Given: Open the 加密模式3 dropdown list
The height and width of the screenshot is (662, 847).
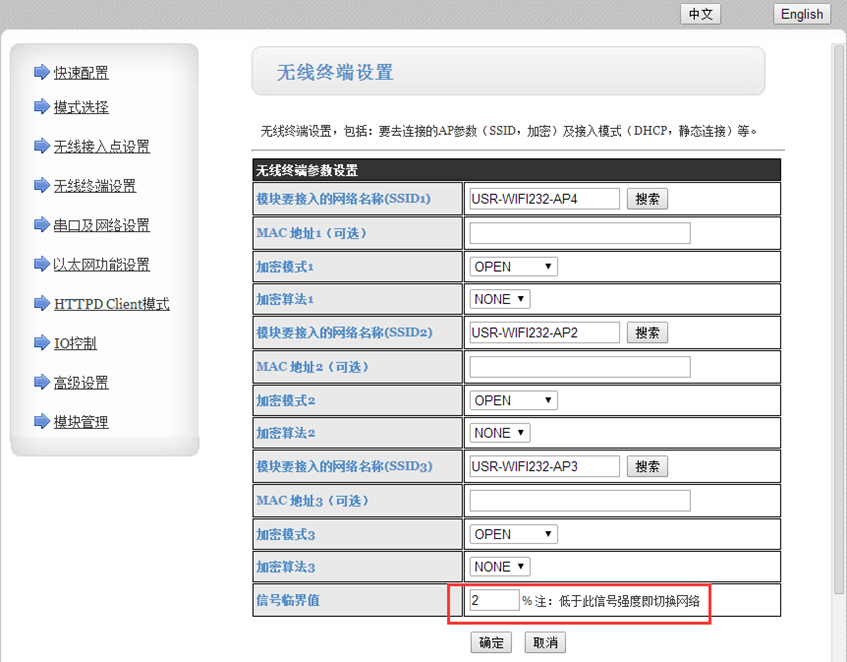Looking at the screenshot, I should 513,534.
